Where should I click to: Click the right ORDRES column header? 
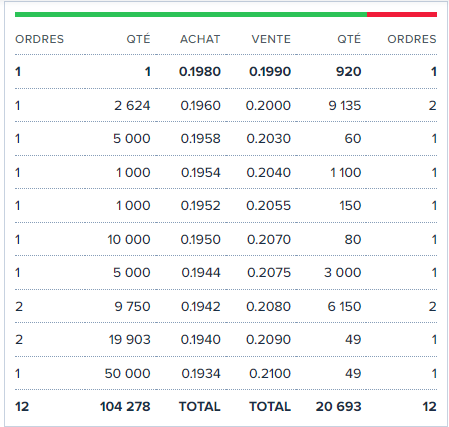tap(412, 39)
